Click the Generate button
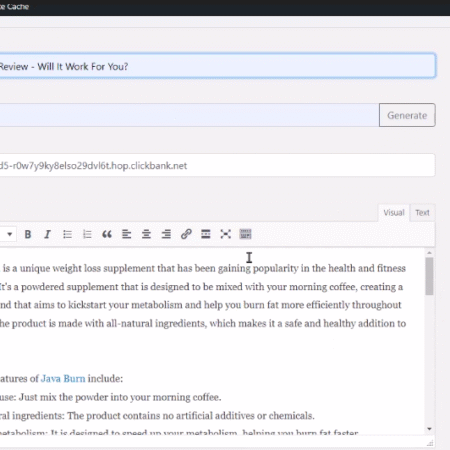Image resolution: width=450 pixels, height=450 pixels. pos(407,115)
